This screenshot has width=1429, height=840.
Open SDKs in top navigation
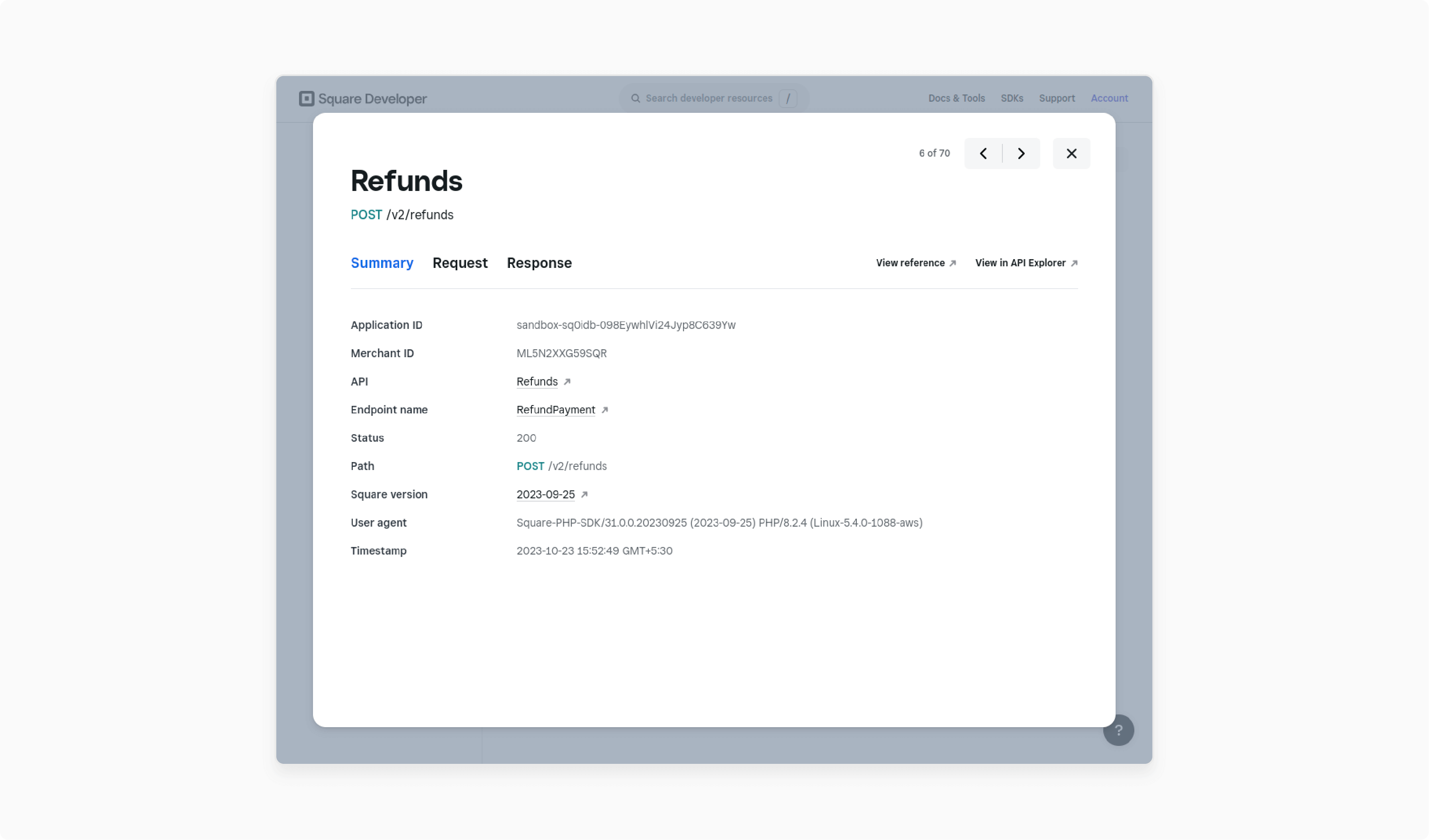click(1012, 98)
